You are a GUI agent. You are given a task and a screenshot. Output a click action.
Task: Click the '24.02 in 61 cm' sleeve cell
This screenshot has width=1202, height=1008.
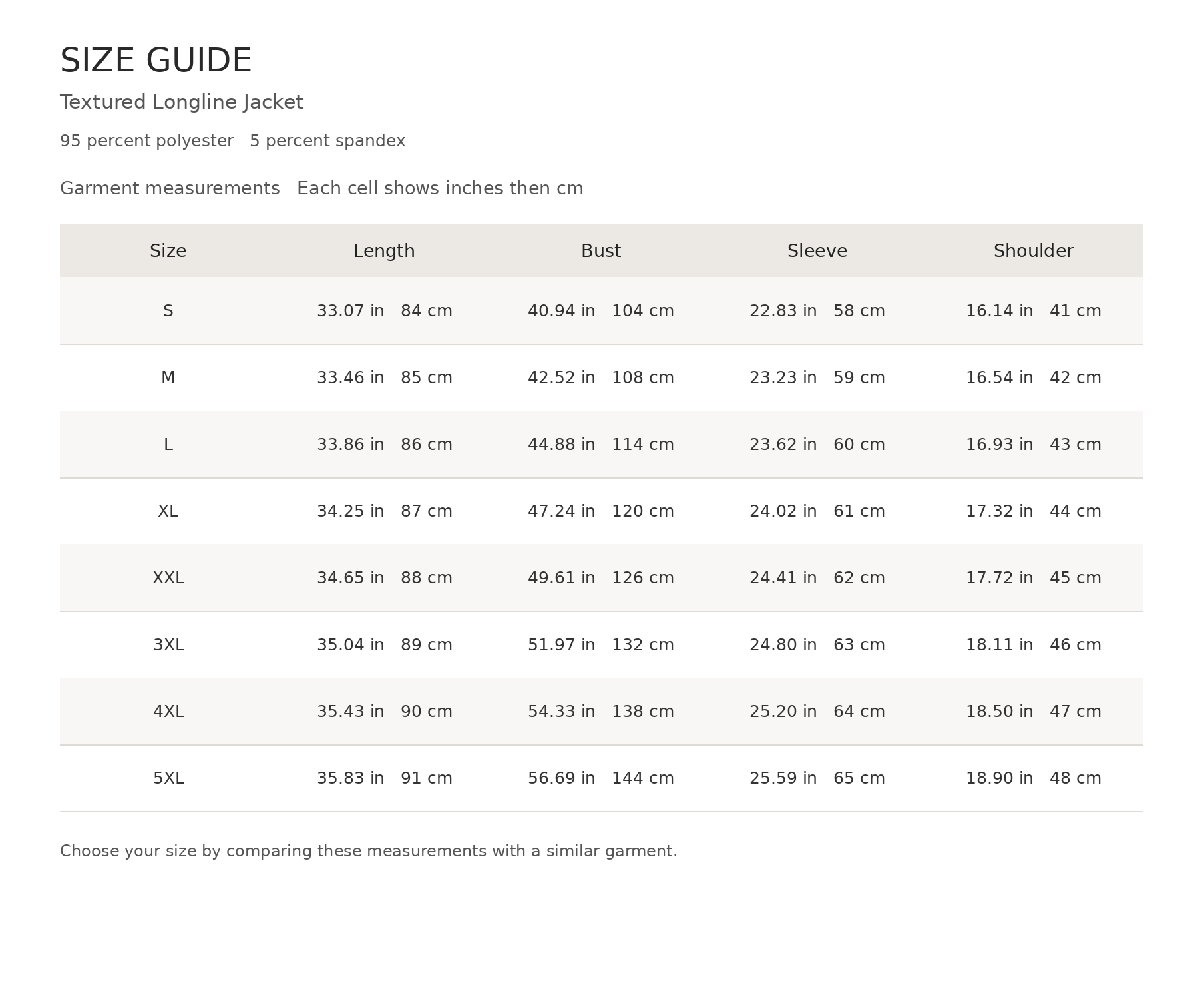pyautogui.click(x=817, y=511)
